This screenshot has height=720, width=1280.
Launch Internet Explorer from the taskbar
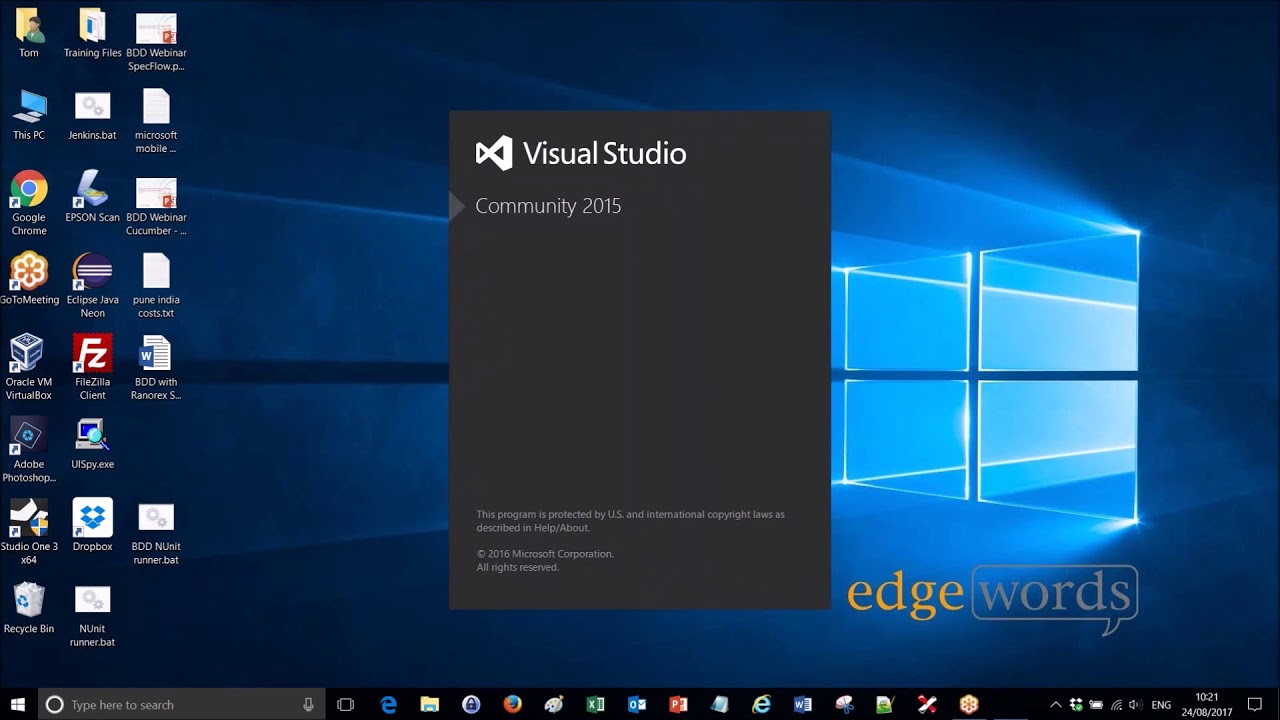(x=762, y=704)
